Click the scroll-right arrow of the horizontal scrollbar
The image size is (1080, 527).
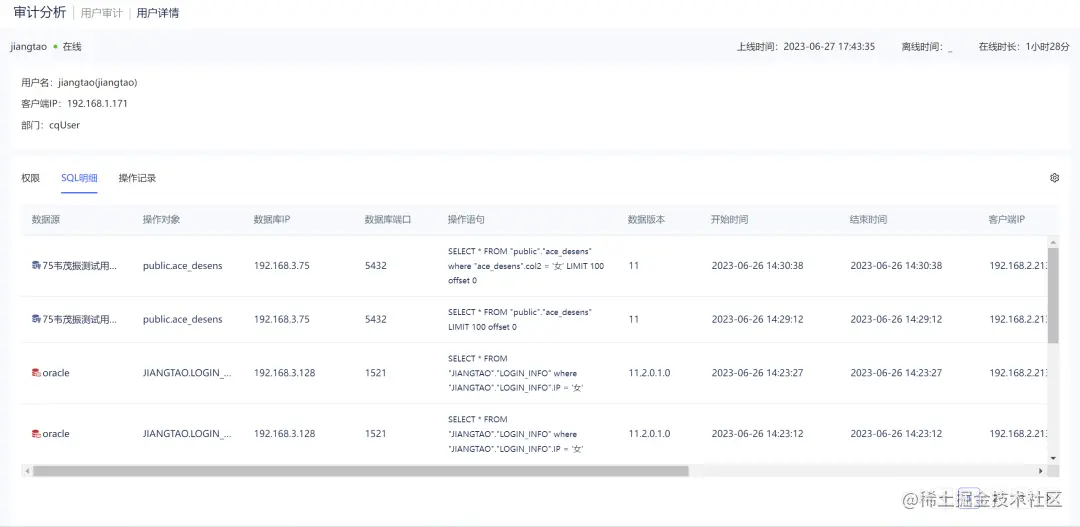(x=1041, y=471)
